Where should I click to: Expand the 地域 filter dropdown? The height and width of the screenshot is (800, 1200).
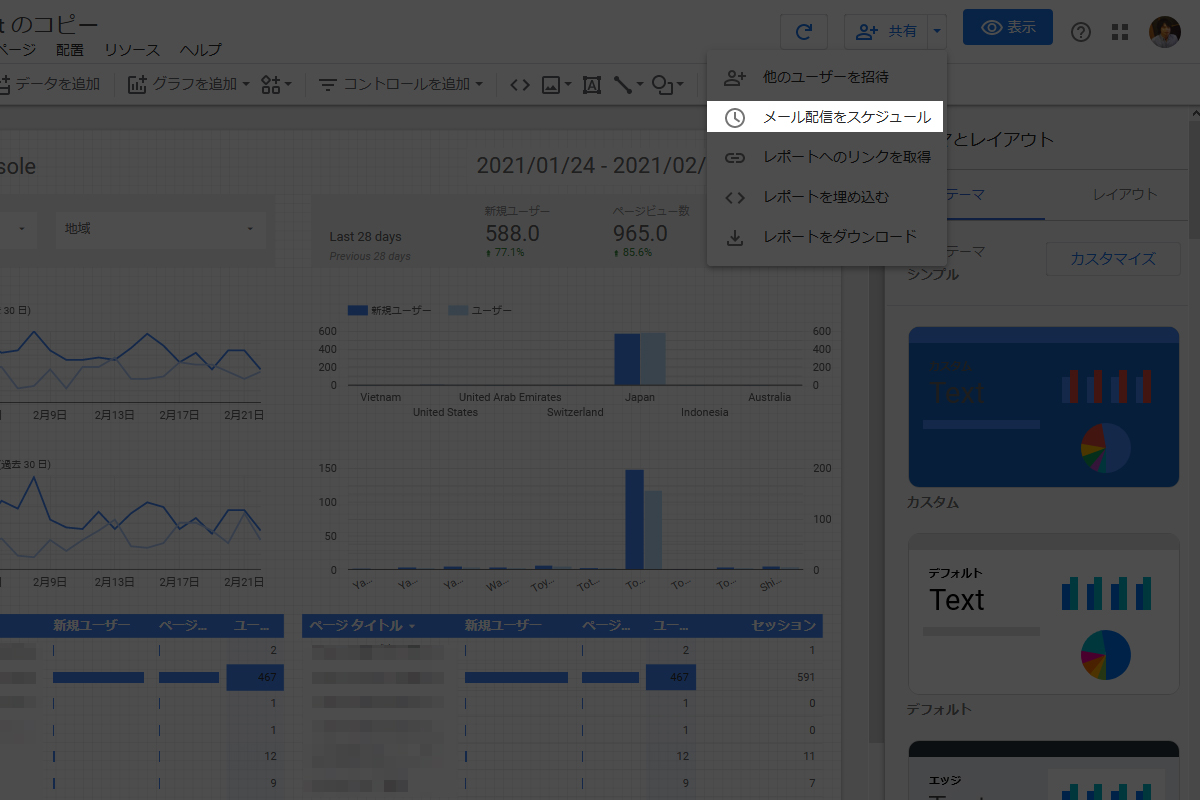click(160, 229)
